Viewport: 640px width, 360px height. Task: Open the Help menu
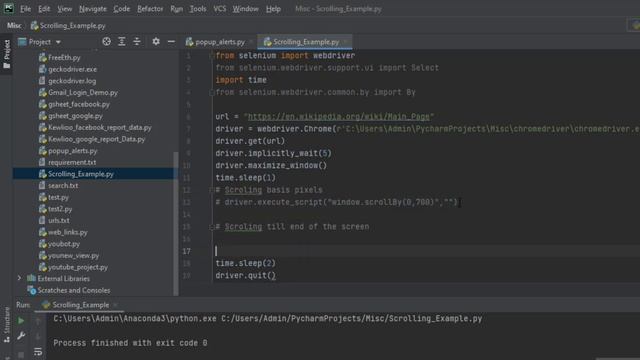273,9
